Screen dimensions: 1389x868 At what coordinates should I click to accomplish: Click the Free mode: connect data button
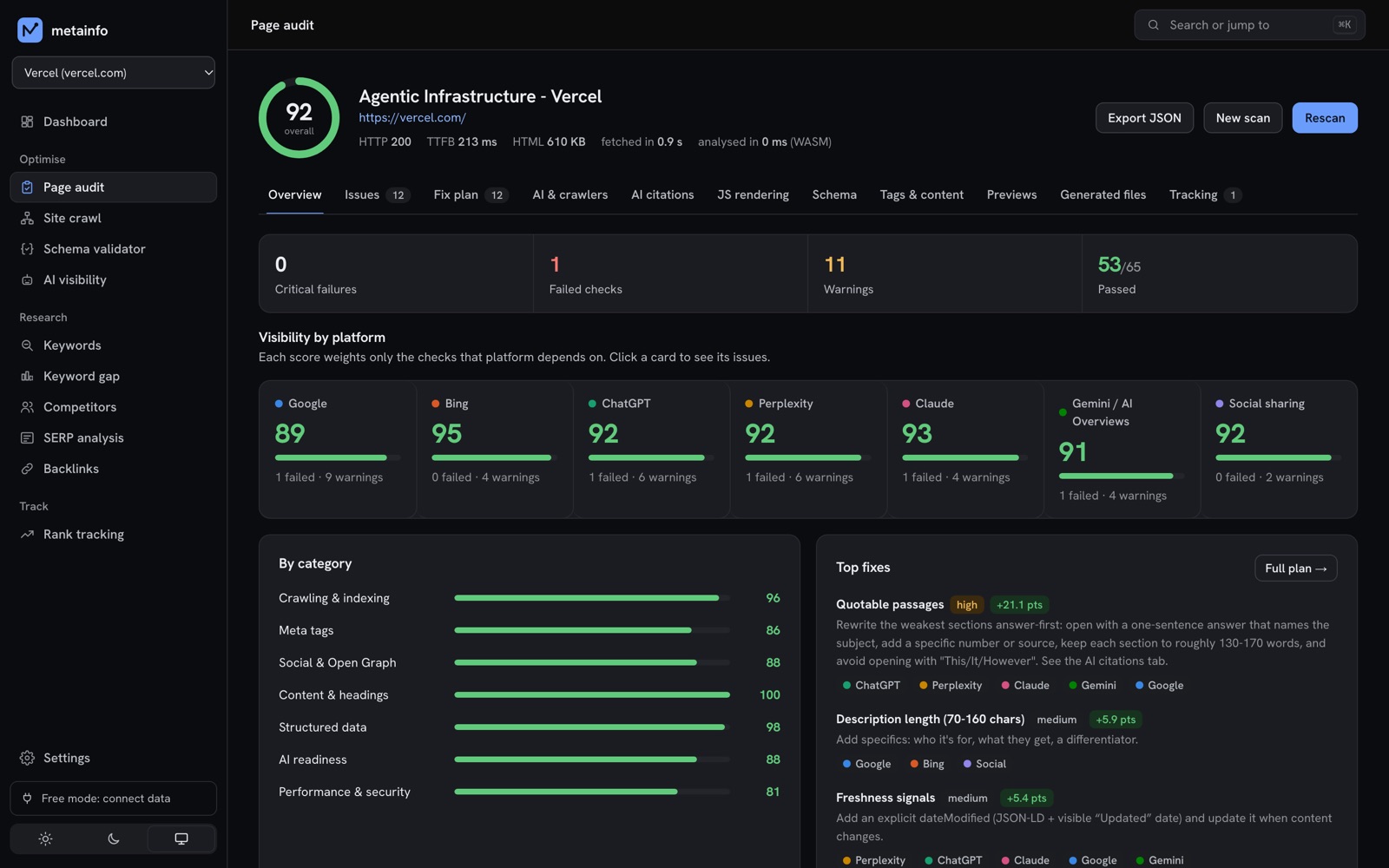pyautogui.click(x=114, y=799)
